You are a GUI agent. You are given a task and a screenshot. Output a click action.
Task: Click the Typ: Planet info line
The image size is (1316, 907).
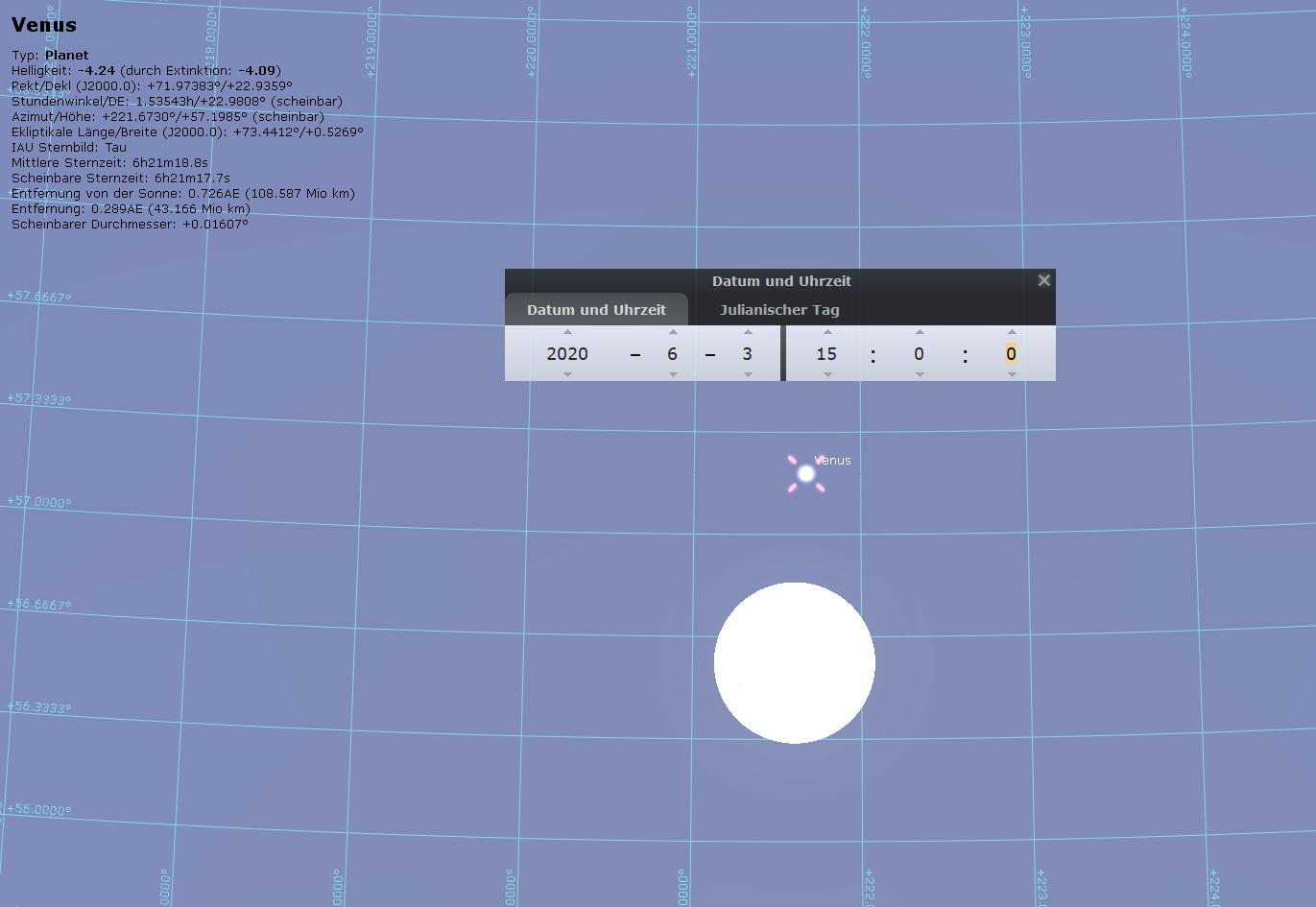50,55
